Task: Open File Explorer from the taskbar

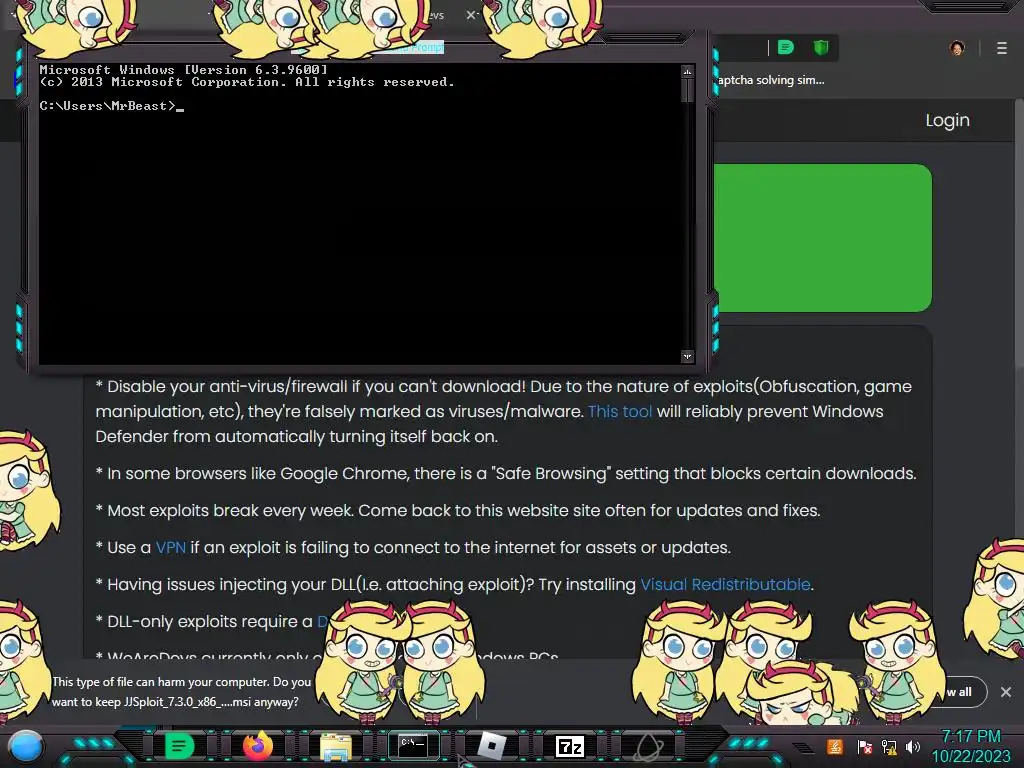Action: [336, 746]
